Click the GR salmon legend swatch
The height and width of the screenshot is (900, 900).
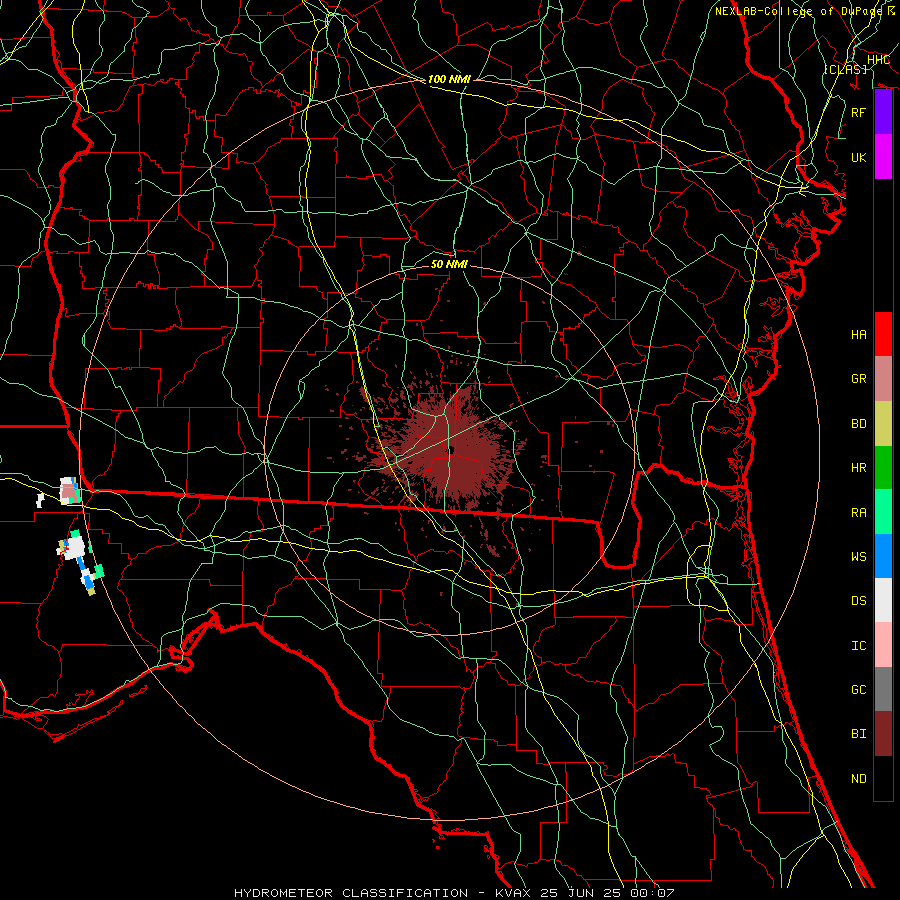pos(883,378)
